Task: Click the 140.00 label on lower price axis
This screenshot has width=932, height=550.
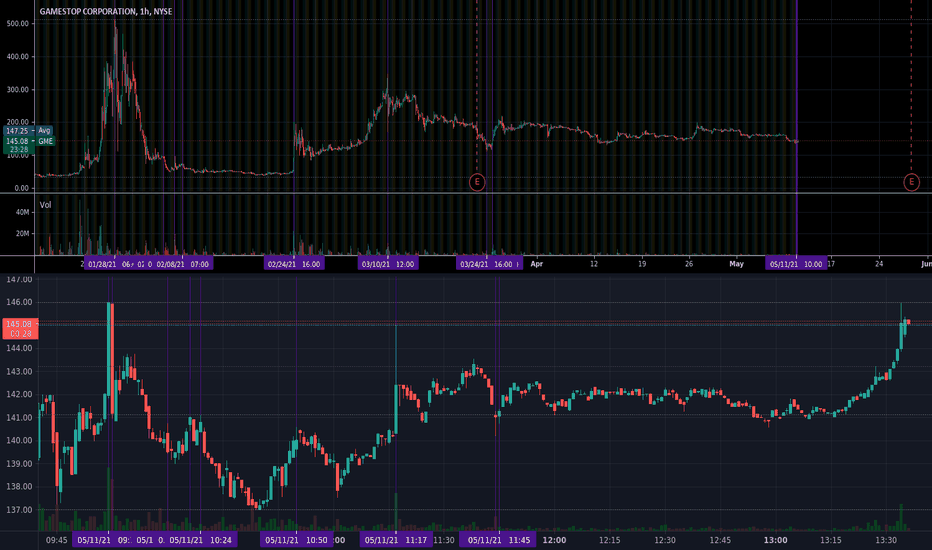Action: pos(19,441)
